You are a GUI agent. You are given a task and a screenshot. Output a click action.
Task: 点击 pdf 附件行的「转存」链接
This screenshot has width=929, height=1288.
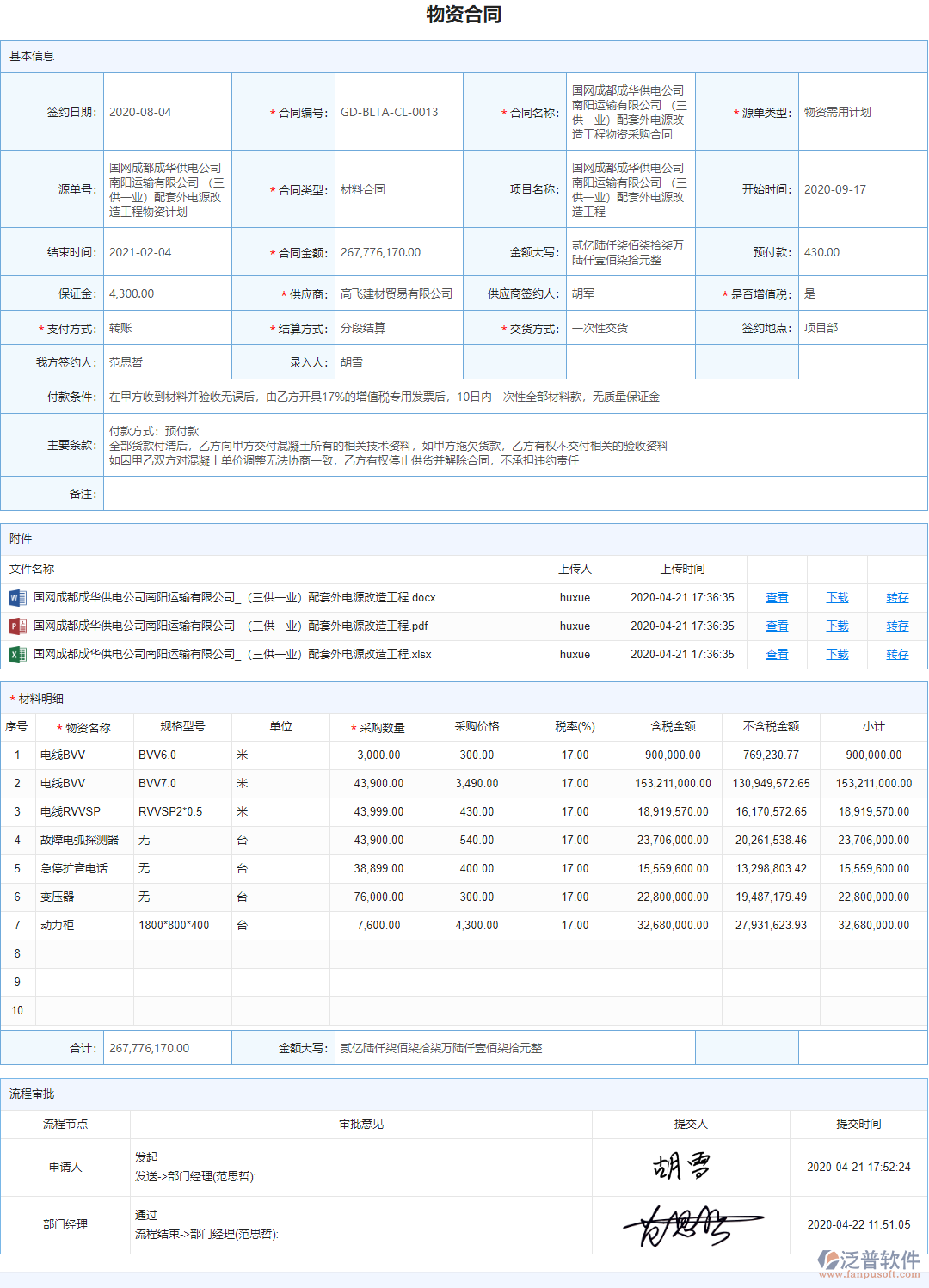point(896,626)
